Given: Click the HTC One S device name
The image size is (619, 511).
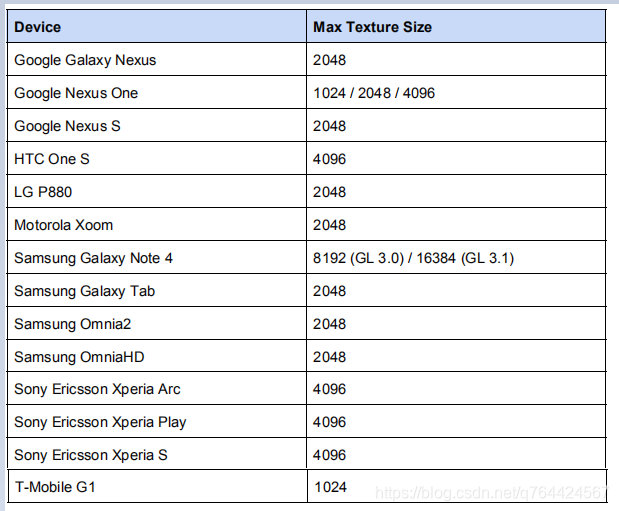Looking at the screenshot, I should coord(52,159).
